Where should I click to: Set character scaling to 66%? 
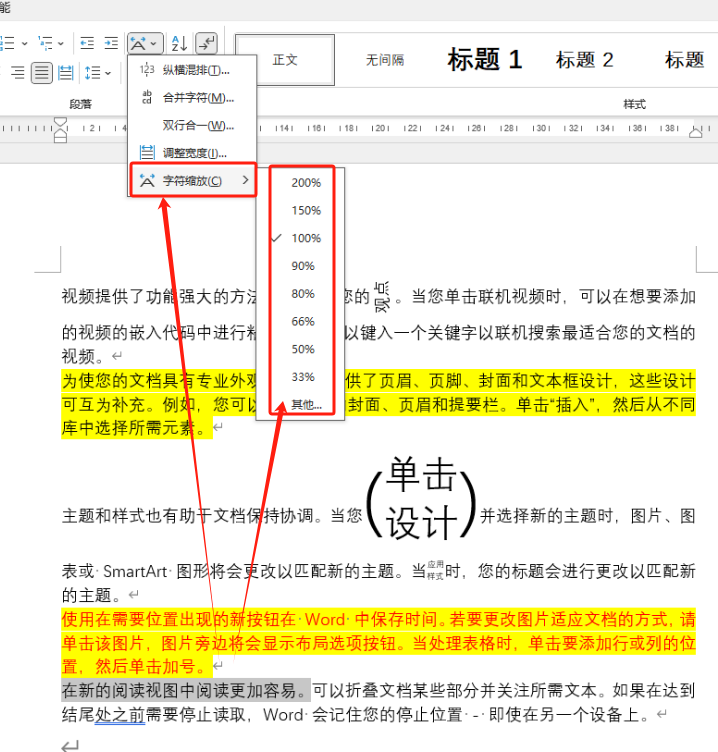click(x=303, y=321)
